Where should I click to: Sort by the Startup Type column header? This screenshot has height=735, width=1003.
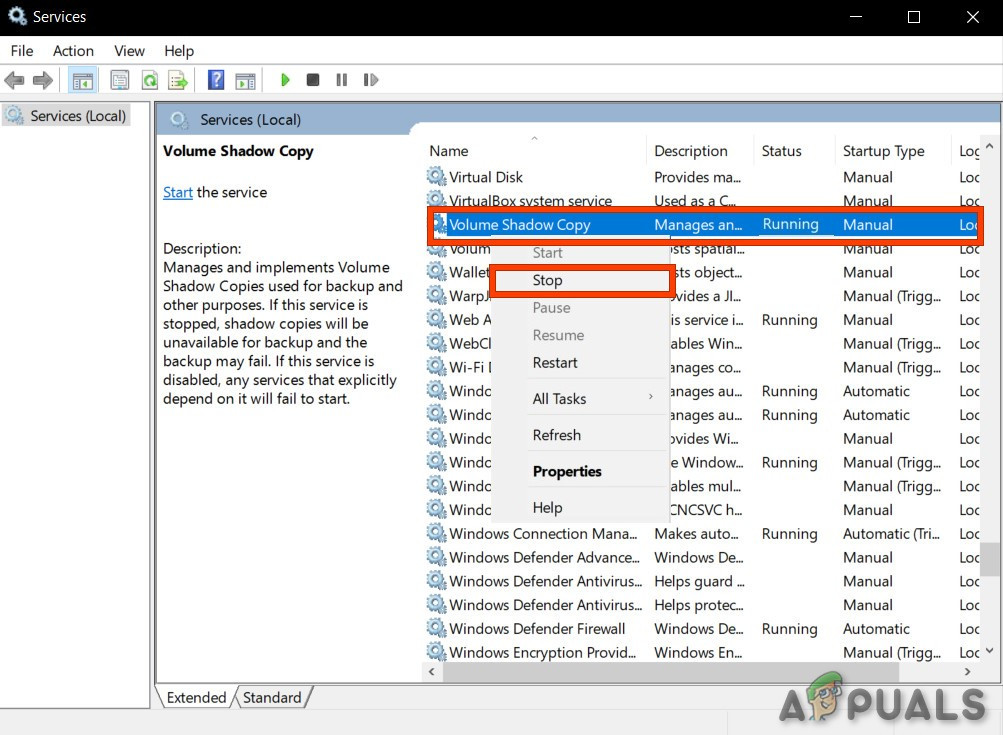point(883,151)
